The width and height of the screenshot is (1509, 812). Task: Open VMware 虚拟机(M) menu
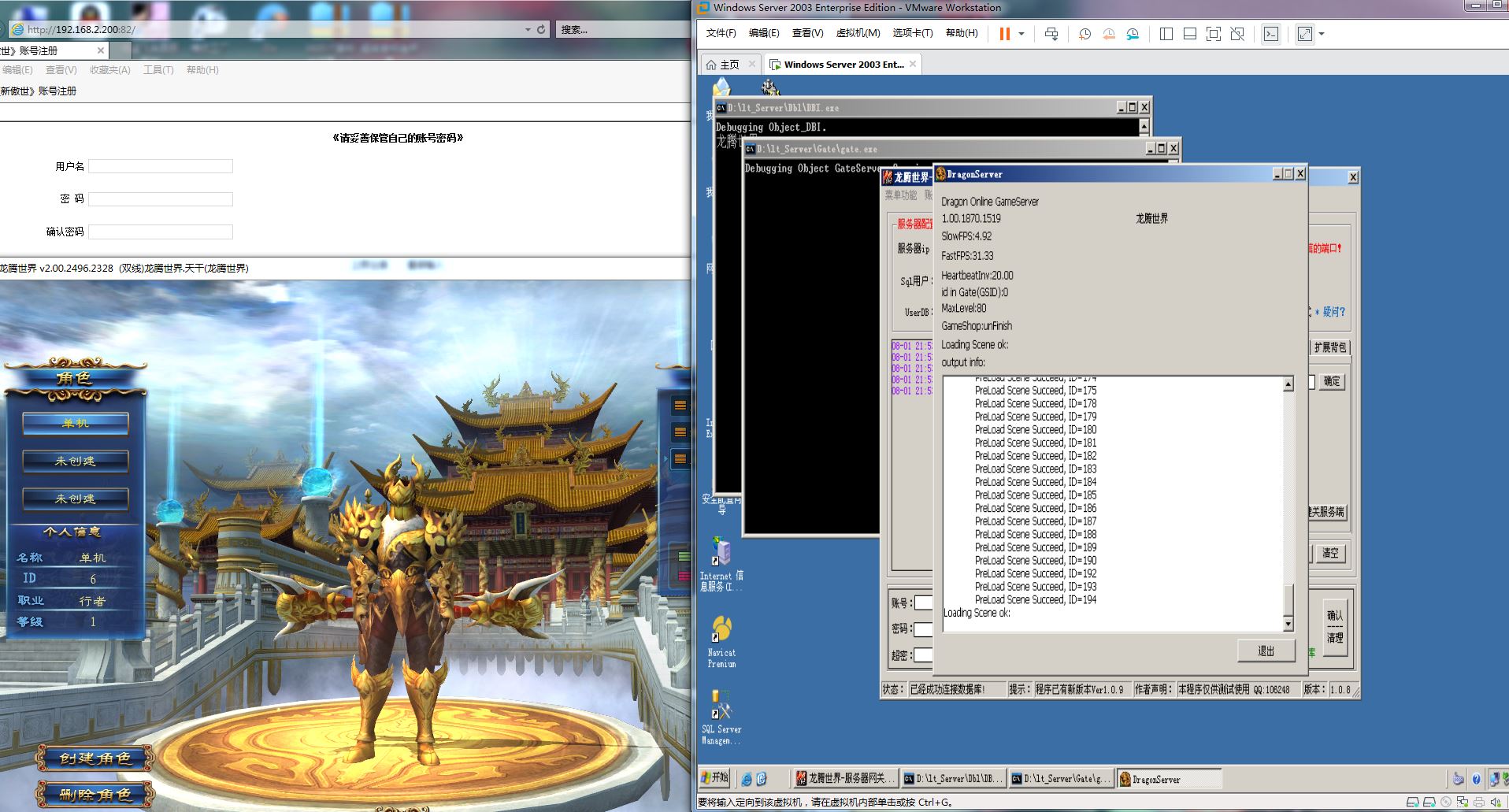point(858,33)
